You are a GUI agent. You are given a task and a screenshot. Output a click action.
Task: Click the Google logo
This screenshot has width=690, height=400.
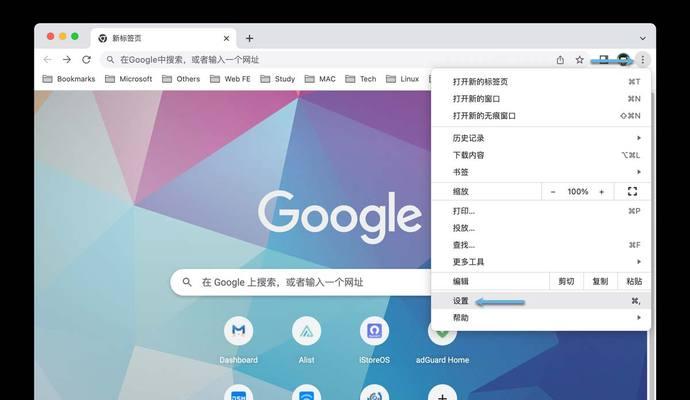[340, 215]
